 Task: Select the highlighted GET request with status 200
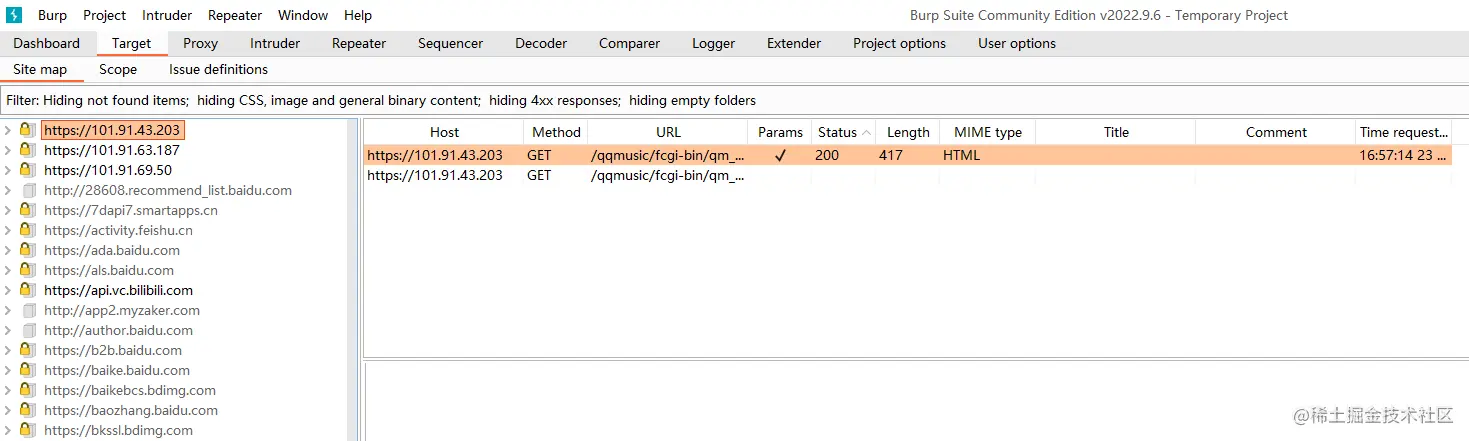pos(908,155)
